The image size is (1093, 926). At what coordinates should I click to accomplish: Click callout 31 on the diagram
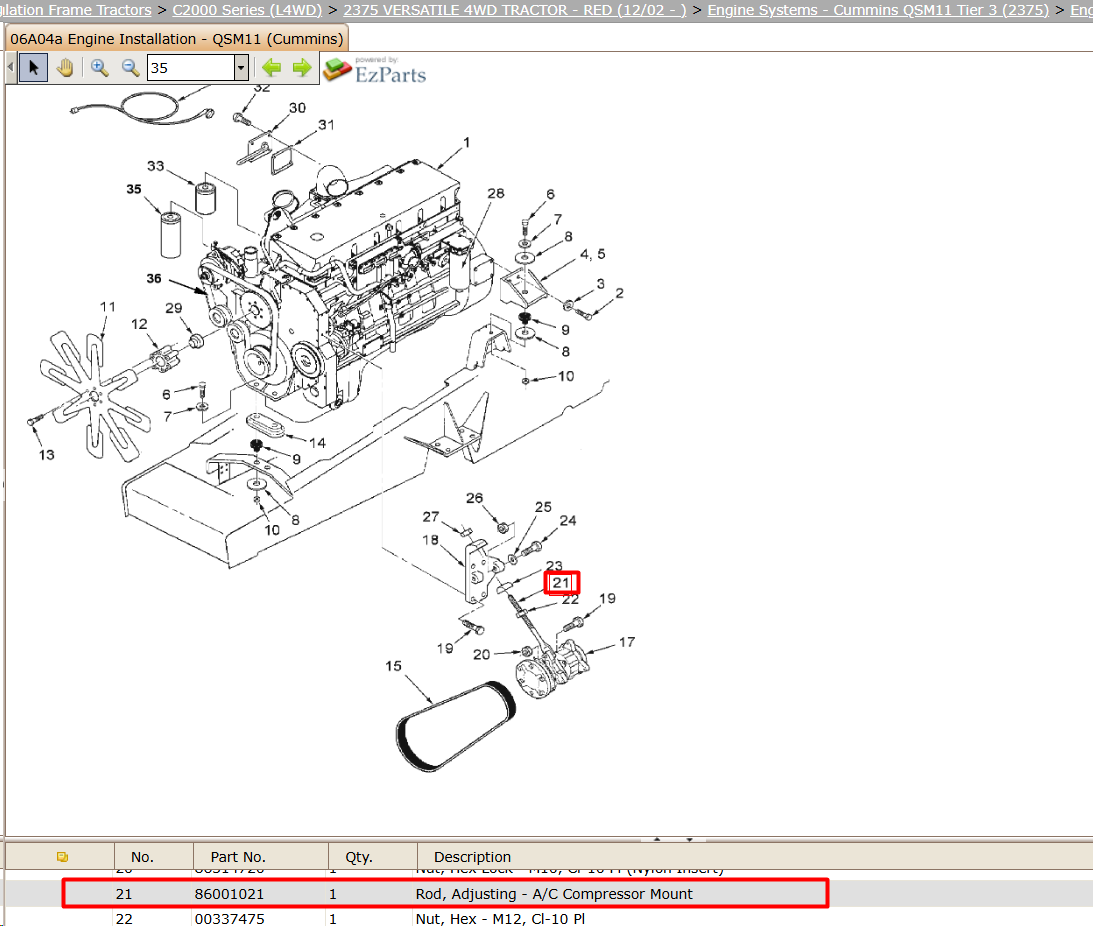326,125
